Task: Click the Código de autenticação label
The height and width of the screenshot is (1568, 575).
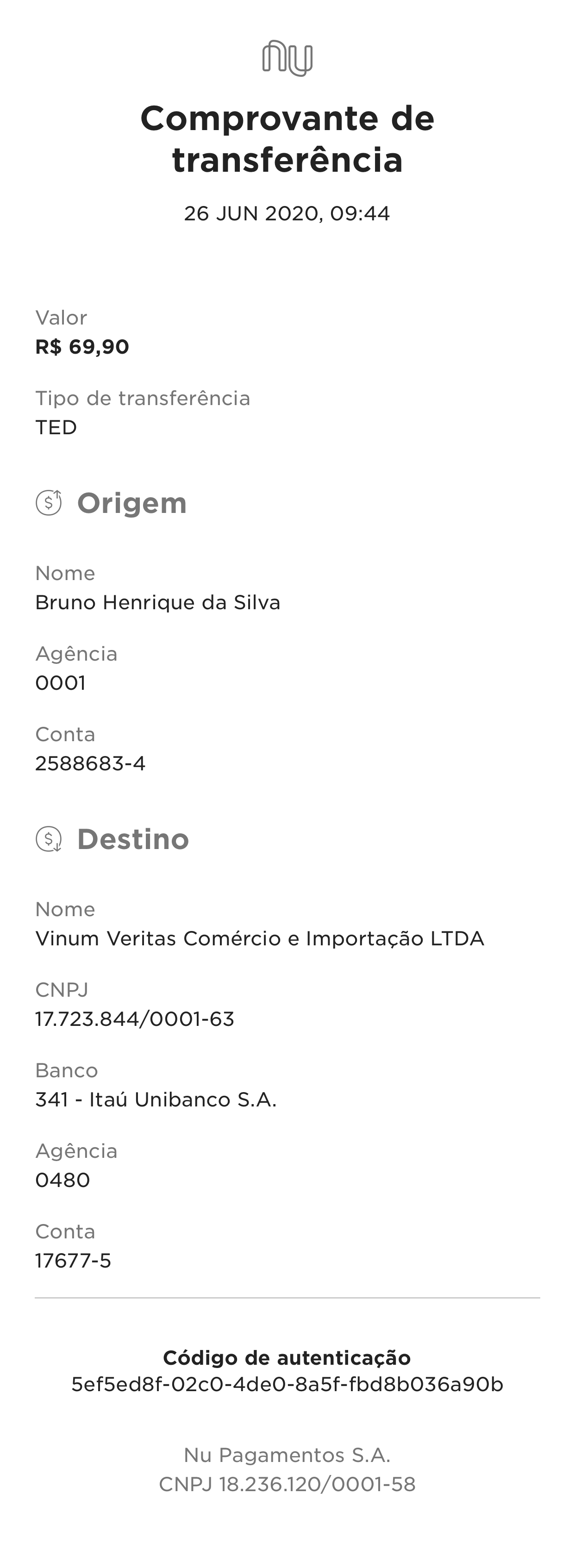Action: tap(287, 1357)
